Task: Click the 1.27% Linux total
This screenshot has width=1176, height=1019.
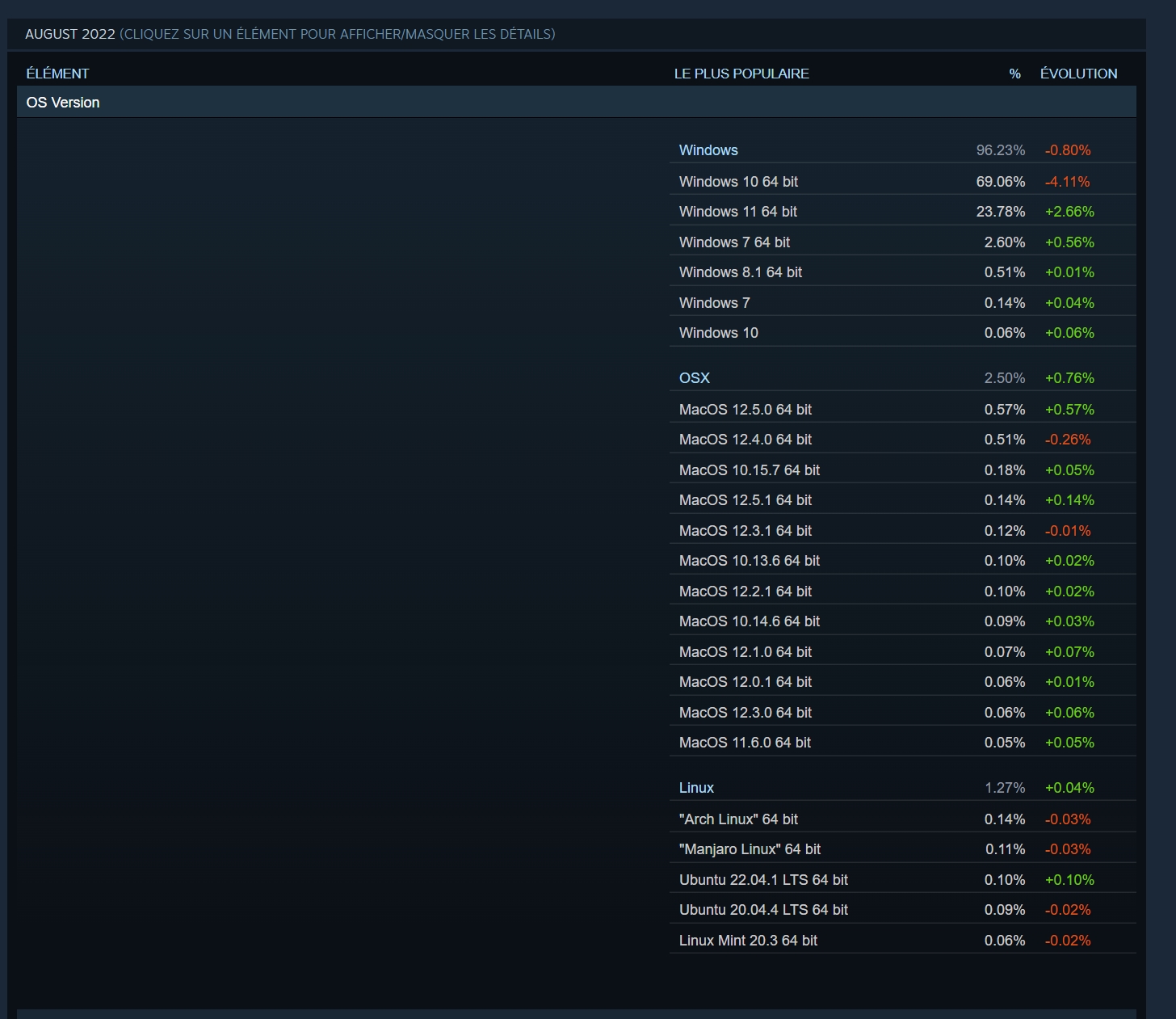Action: pyautogui.click(x=1005, y=788)
